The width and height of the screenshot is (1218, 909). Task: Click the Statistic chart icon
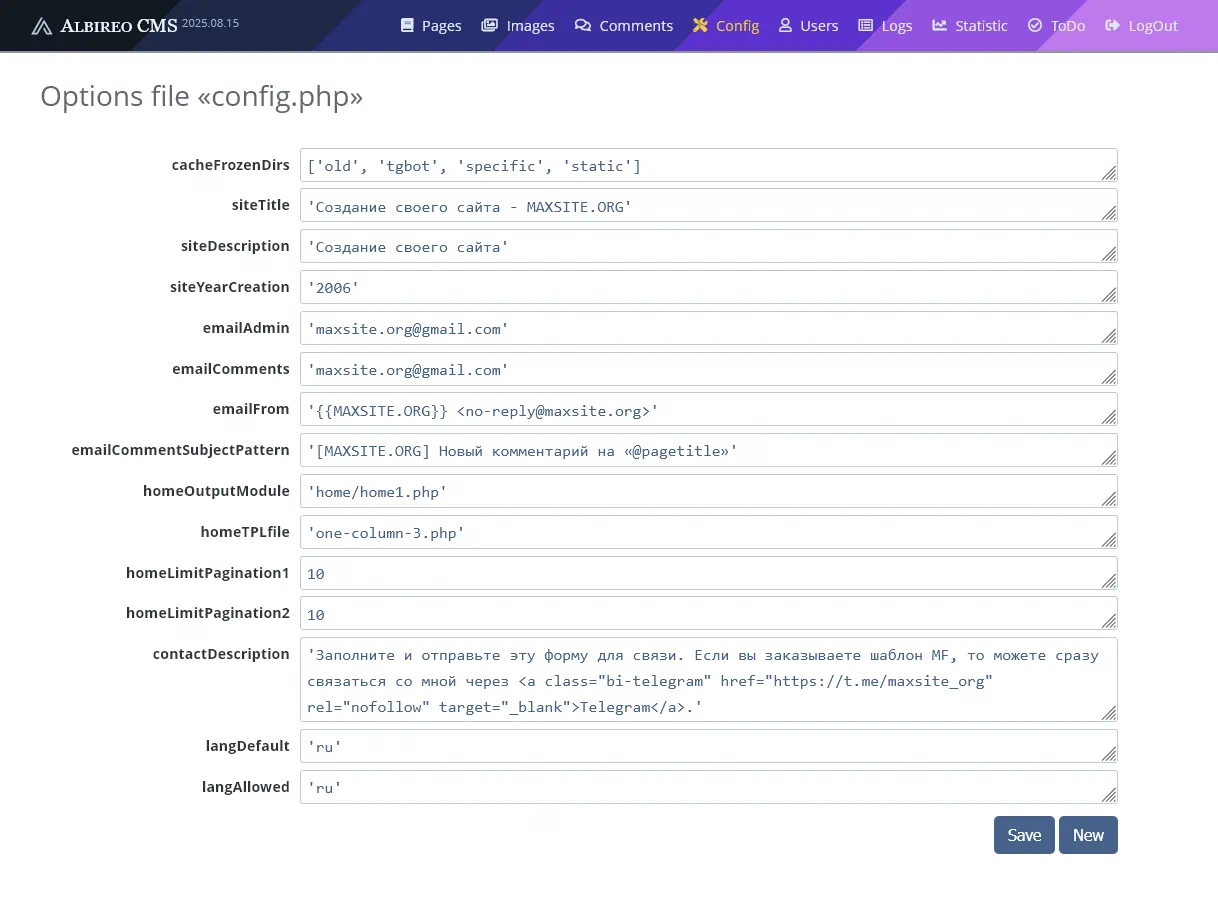pyautogui.click(x=938, y=25)
